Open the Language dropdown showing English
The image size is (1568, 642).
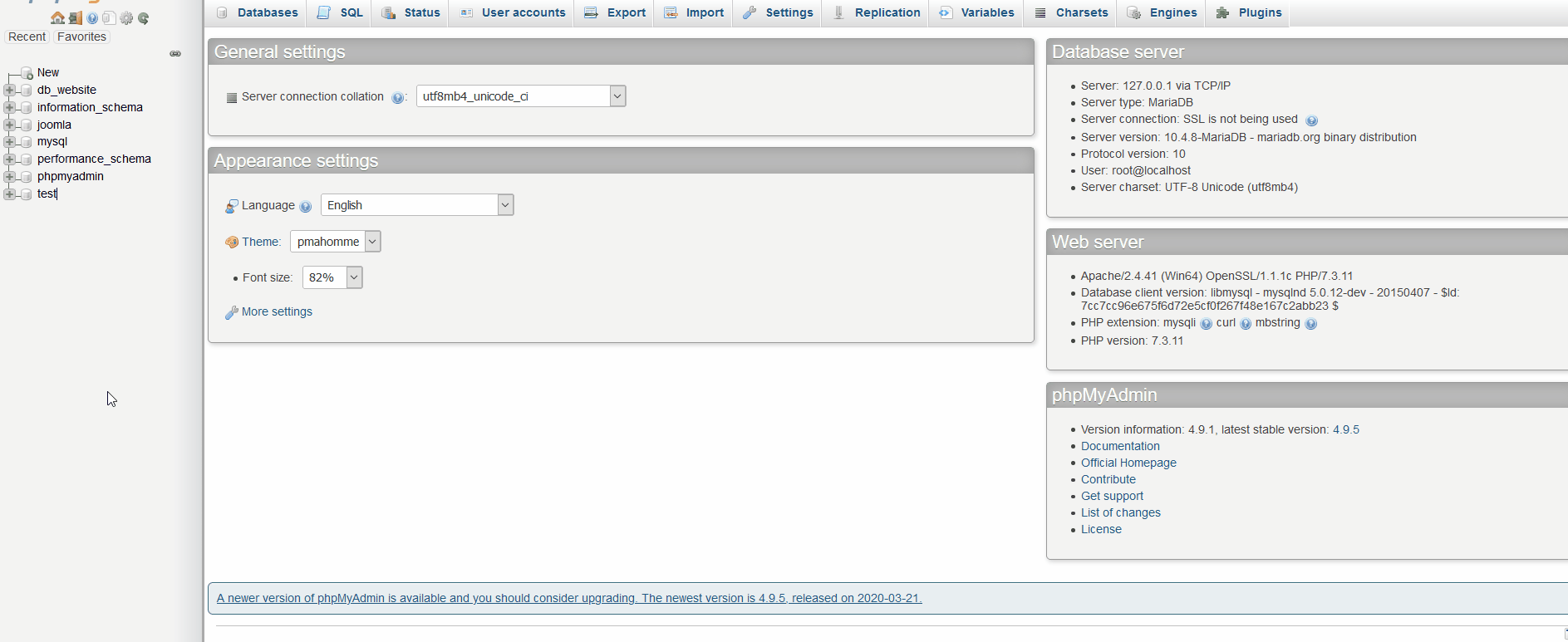417,205
